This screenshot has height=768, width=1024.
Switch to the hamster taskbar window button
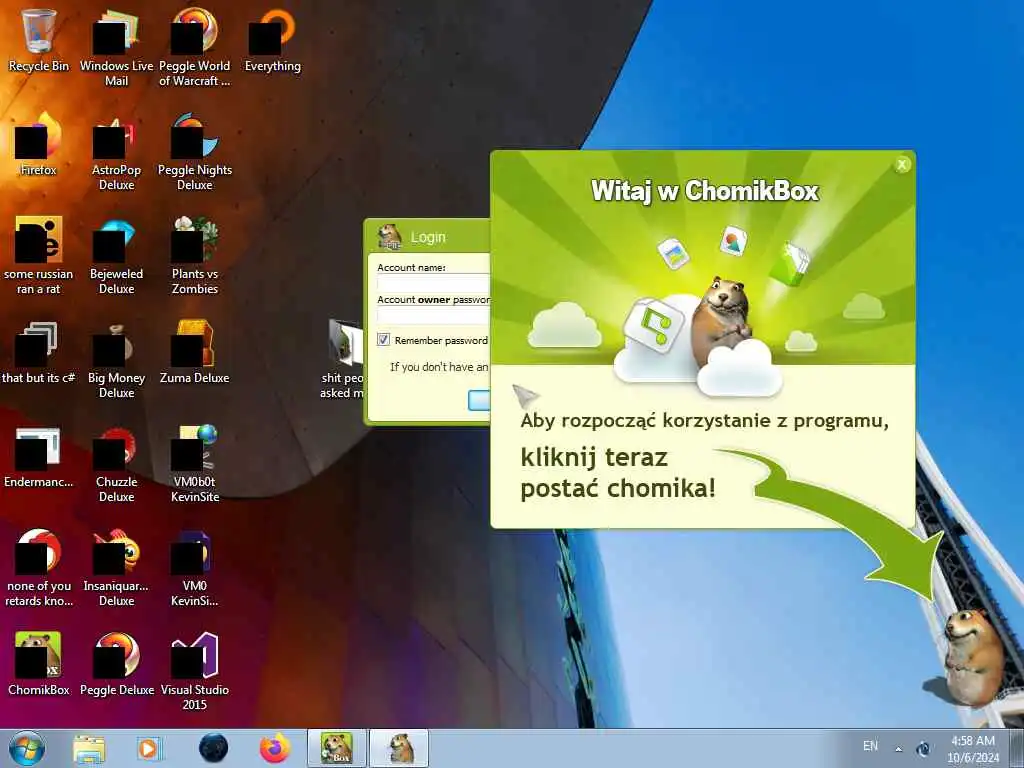click(400, 748)
